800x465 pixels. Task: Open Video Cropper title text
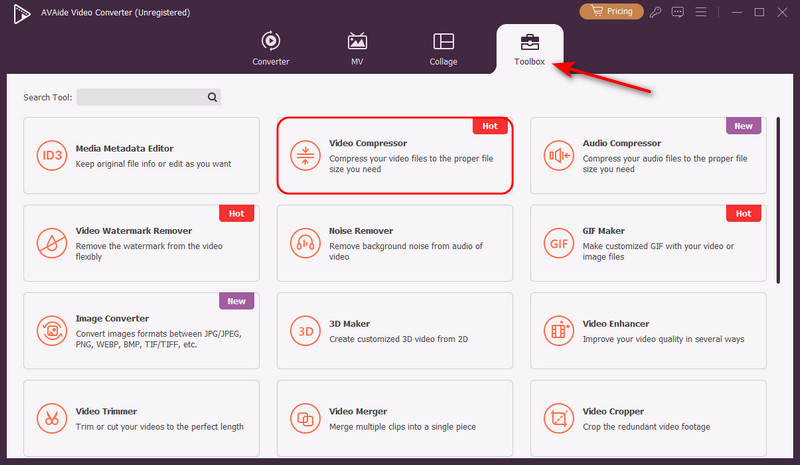(613, 411)
